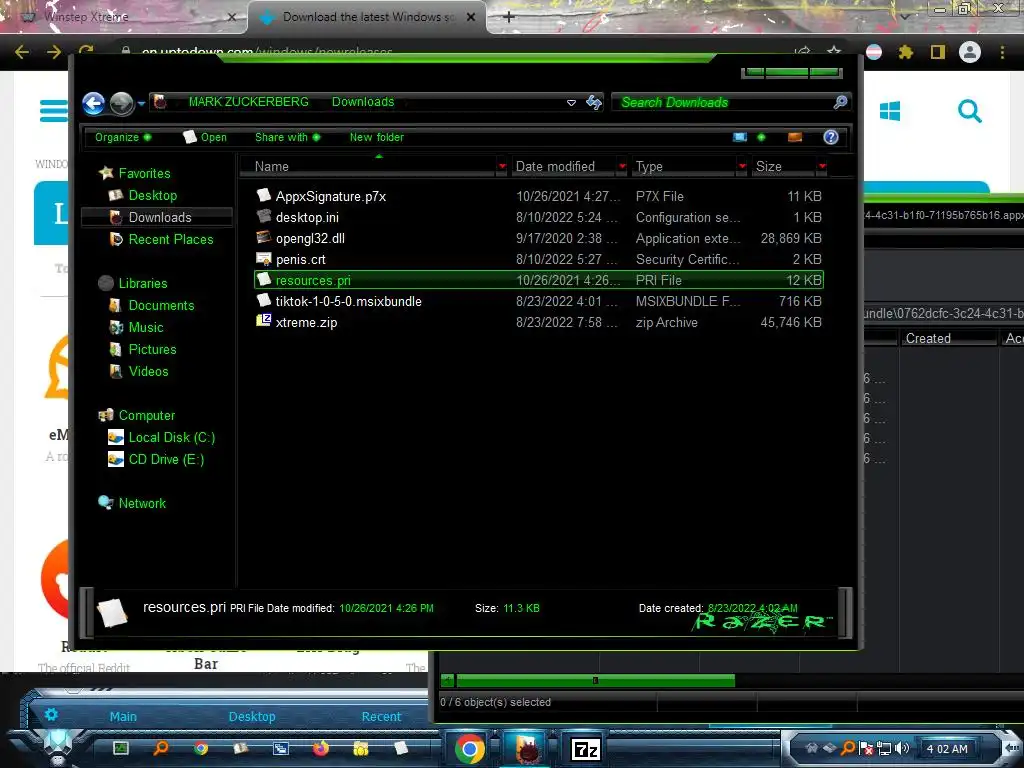Select the AppxSignature.p7x file
This screenshot has height=768, width=1024.
tap(330, 197)
